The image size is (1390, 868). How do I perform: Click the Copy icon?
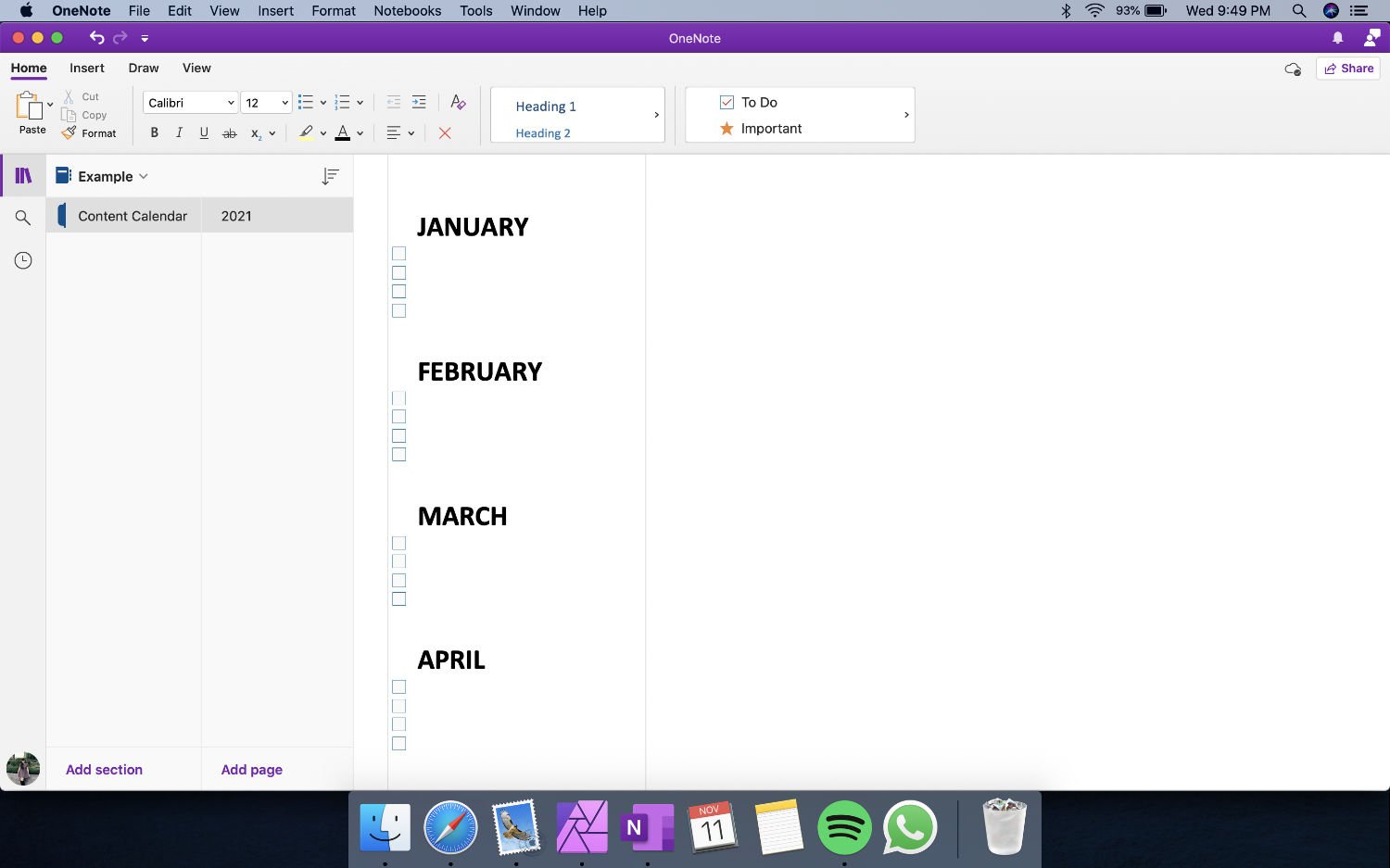(69, 115)
